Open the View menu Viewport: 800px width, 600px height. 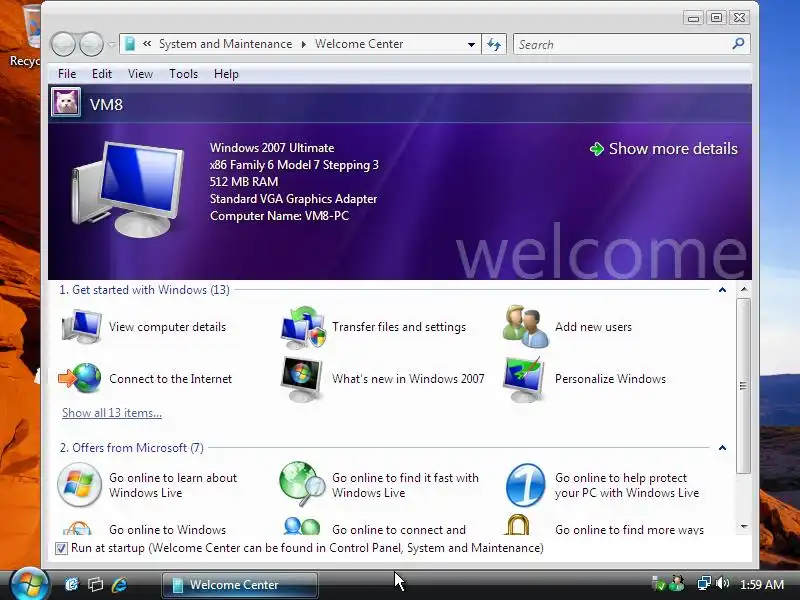tap(140, 74)
